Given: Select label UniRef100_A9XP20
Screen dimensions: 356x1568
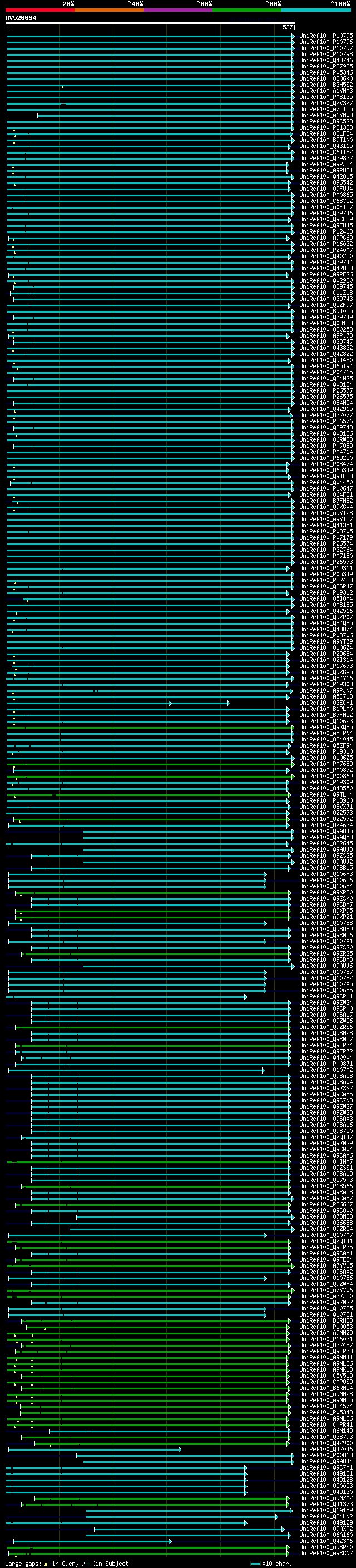Looking at the screenshot, I should click(x=326, y=892).
